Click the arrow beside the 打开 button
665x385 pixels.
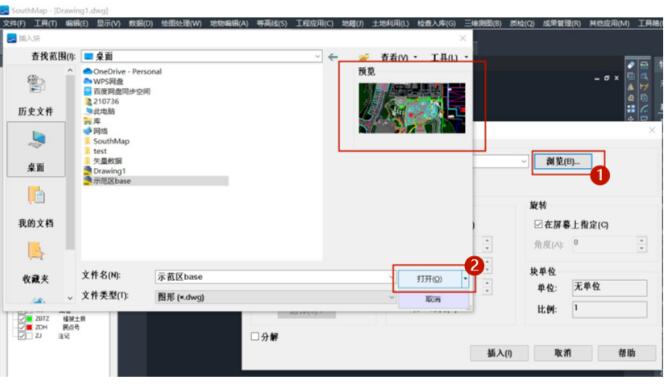click(465, 279)
